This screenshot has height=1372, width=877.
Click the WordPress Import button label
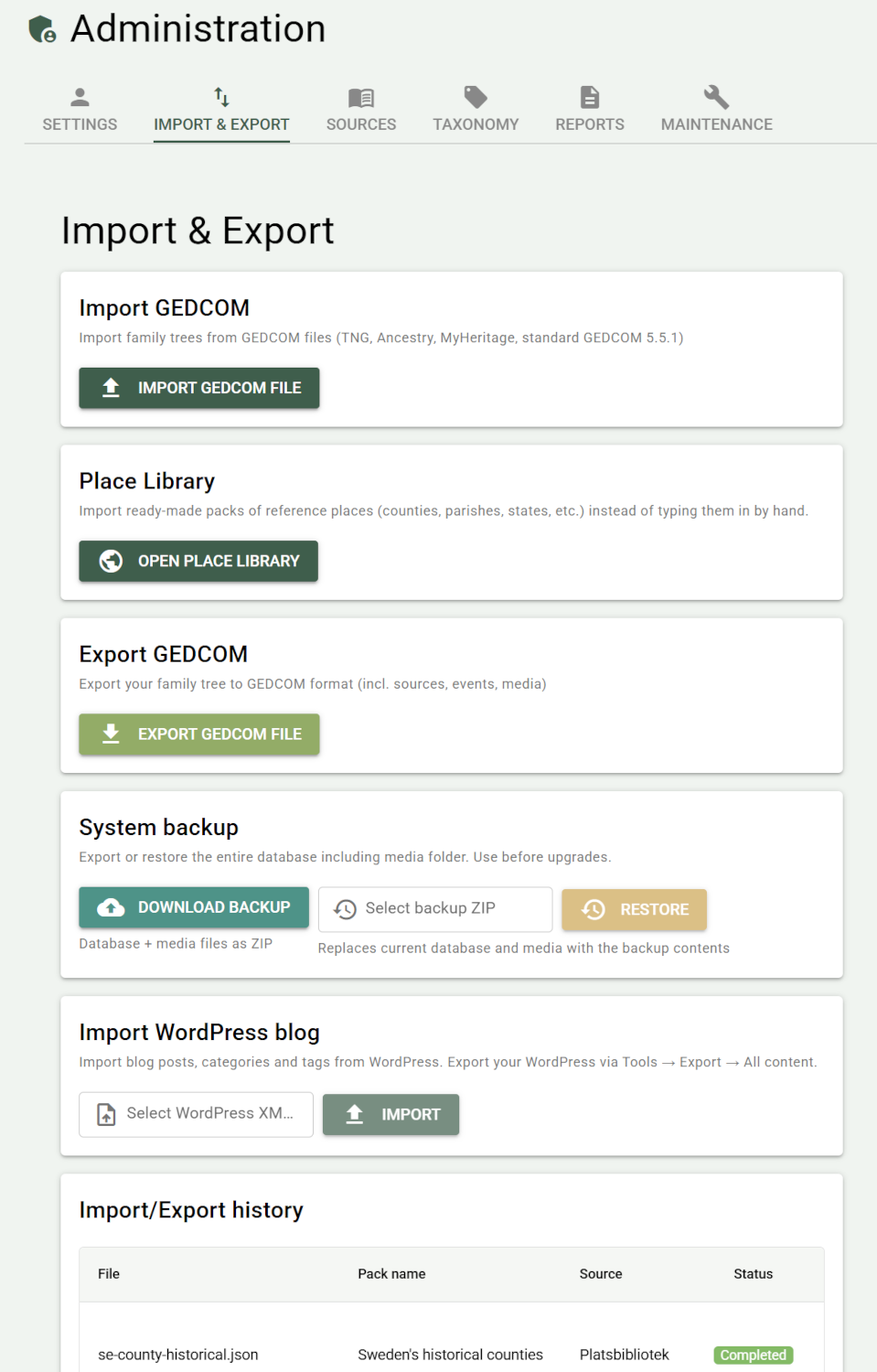pyautogui.click(x=411, y=1114)
